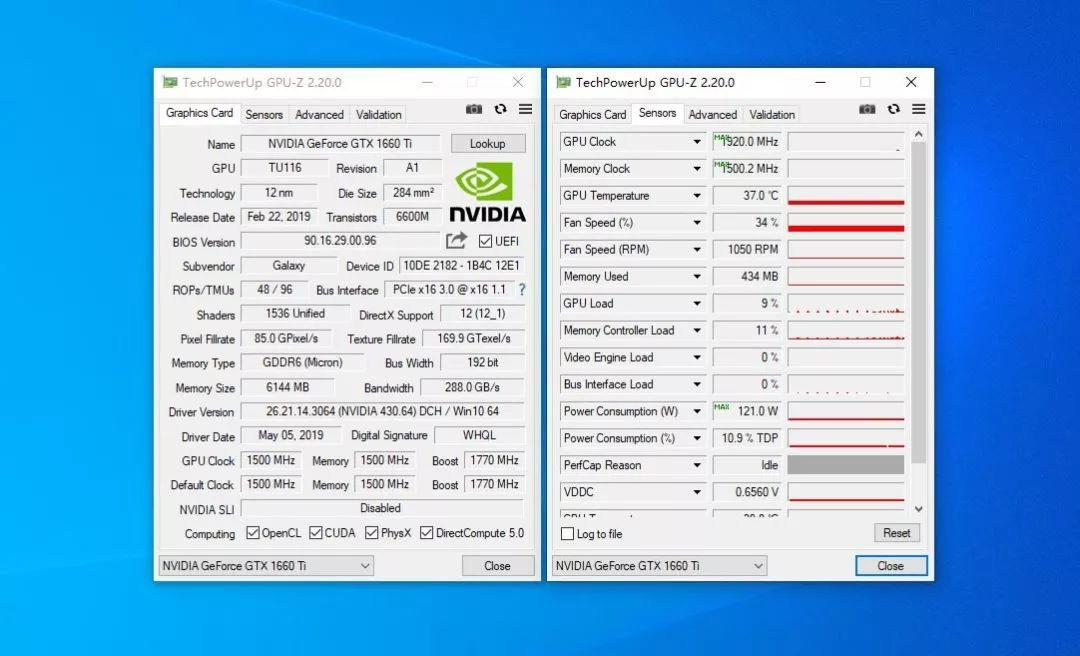This screenshot has width=1080, height=656.
Task: Enable the Log to file checkbox
Action: [568, 533]
